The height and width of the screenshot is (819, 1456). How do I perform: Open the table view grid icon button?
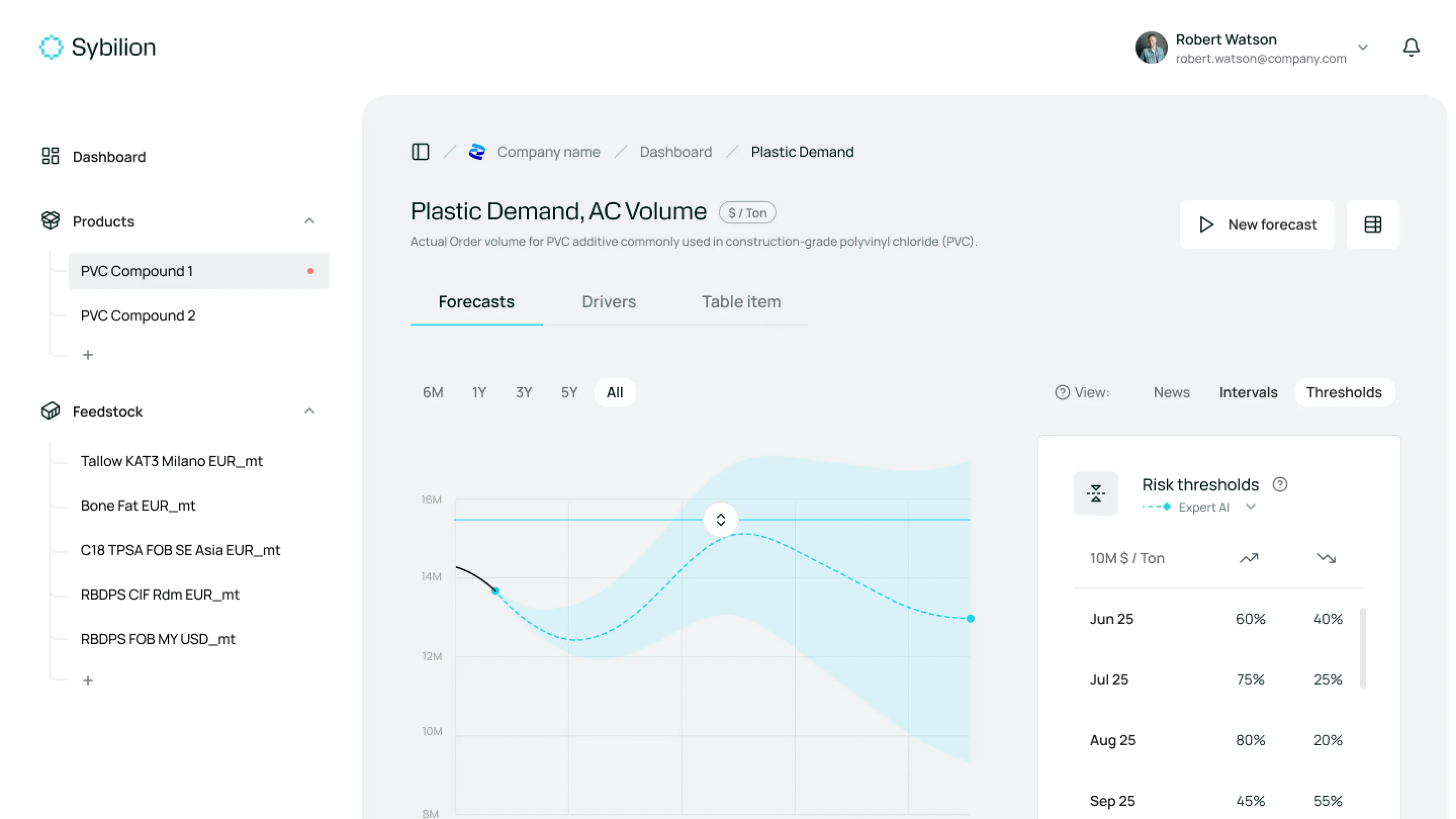[1373, 224]
